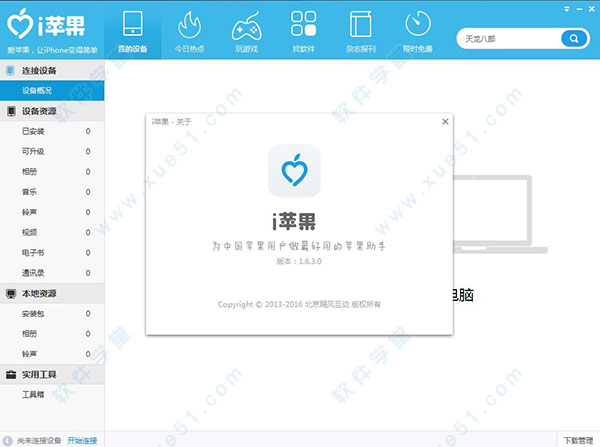Select 音乐 in the sidebar
The width and height of the screenshot is (600, 447).
(52, 192)
